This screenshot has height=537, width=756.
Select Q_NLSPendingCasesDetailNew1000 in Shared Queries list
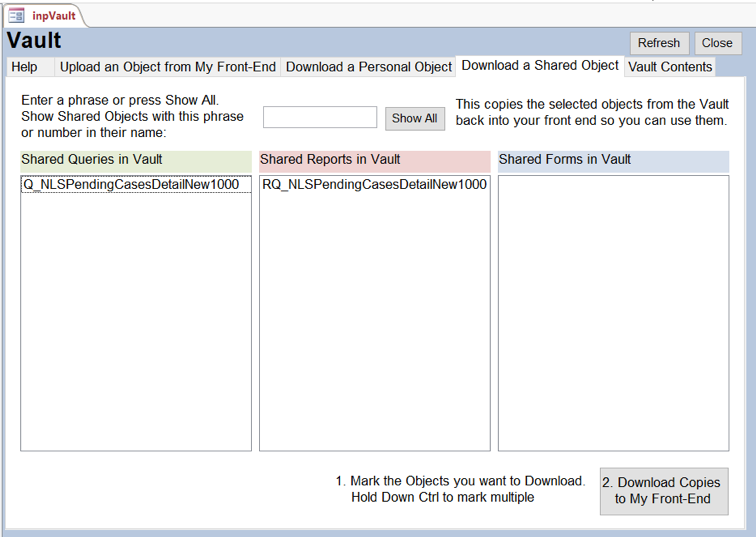tap(131, 185)
